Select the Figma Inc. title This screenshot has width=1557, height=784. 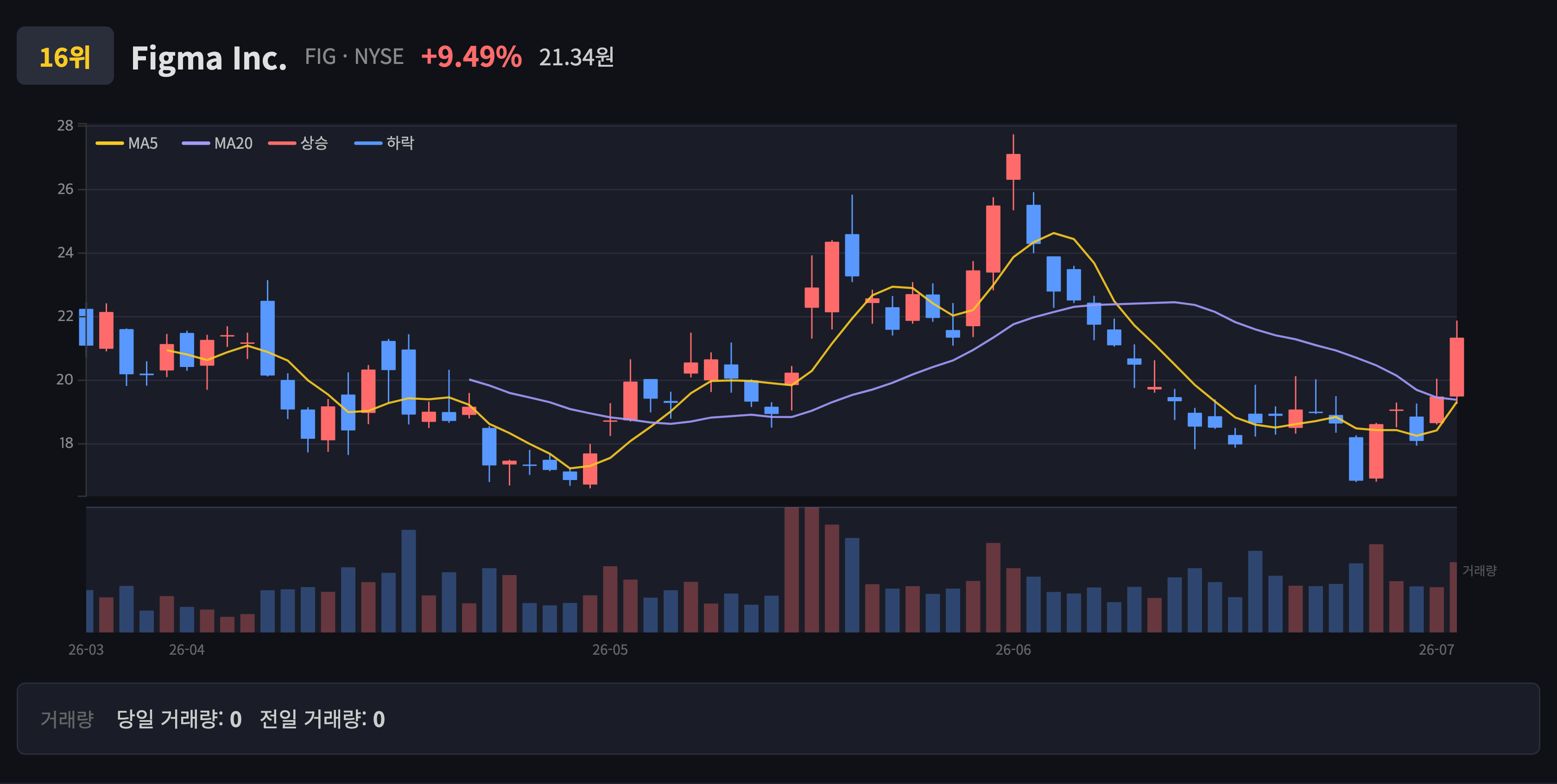(209, 58)
